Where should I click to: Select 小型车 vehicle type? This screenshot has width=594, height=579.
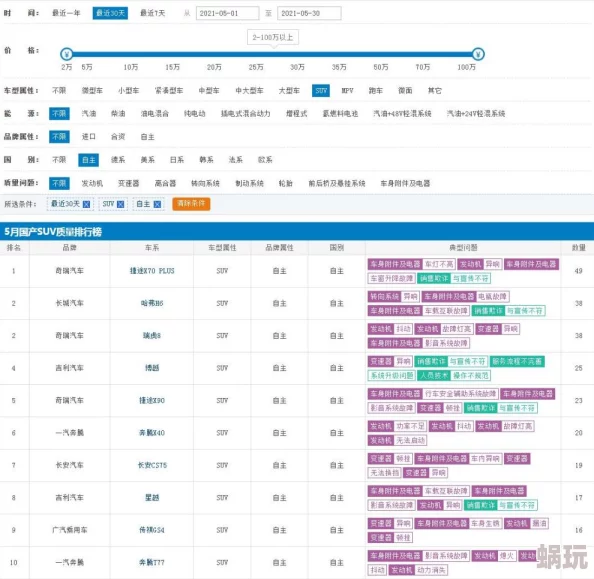[128, 91]
